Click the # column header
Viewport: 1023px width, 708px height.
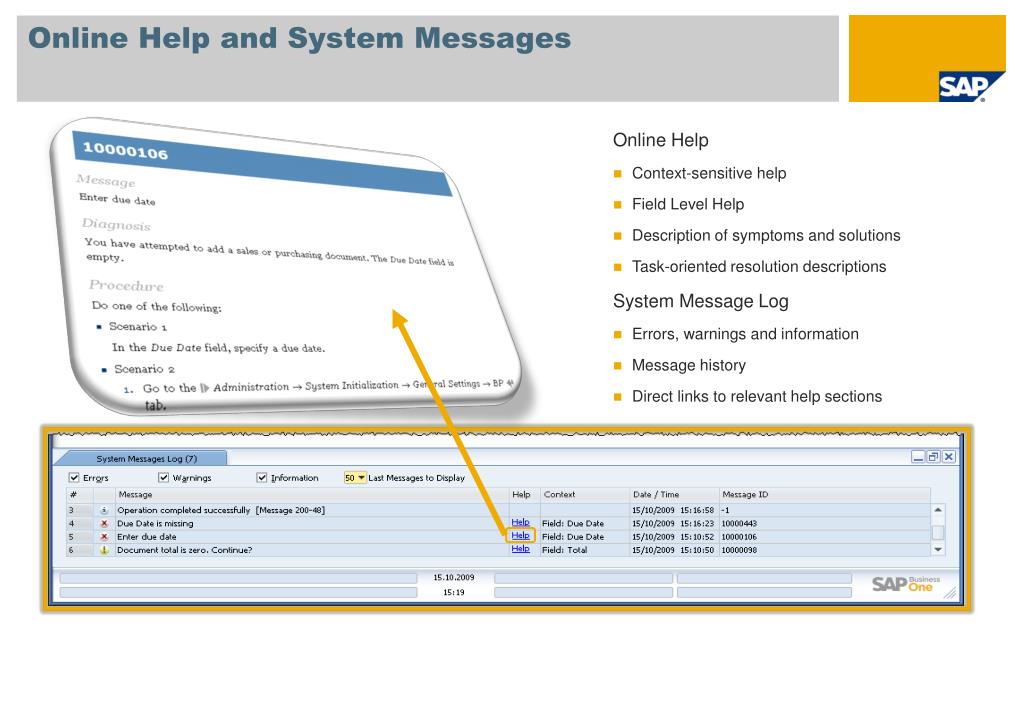coord(80,495)
